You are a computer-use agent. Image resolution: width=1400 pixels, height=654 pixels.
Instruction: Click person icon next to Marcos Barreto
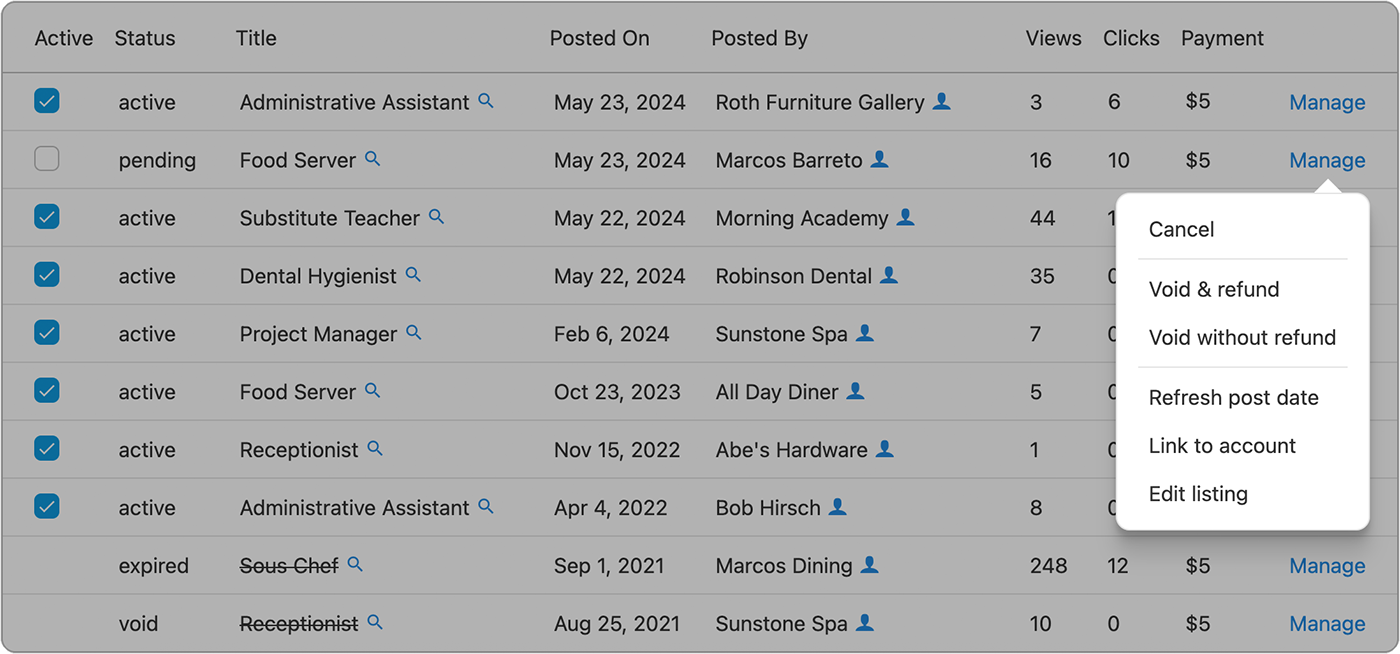pyautogui.click(x=879, y=159)
